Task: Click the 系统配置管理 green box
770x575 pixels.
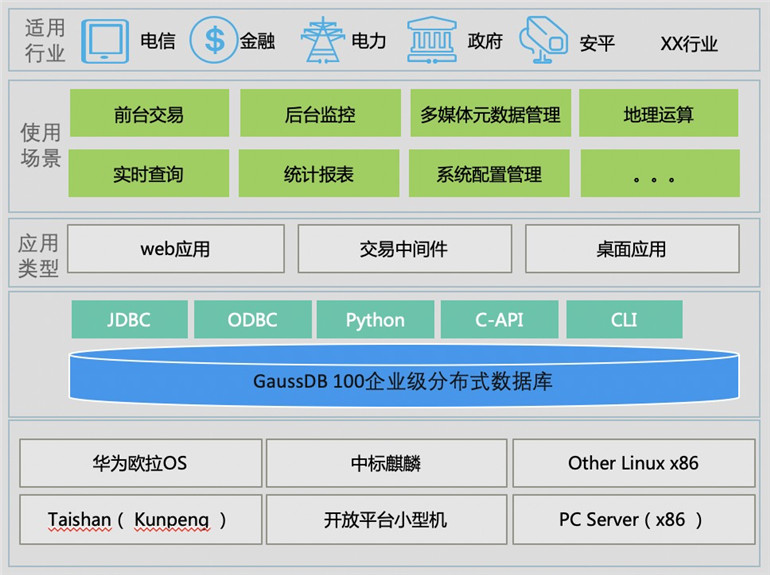Action: click(x=489, y=173)
